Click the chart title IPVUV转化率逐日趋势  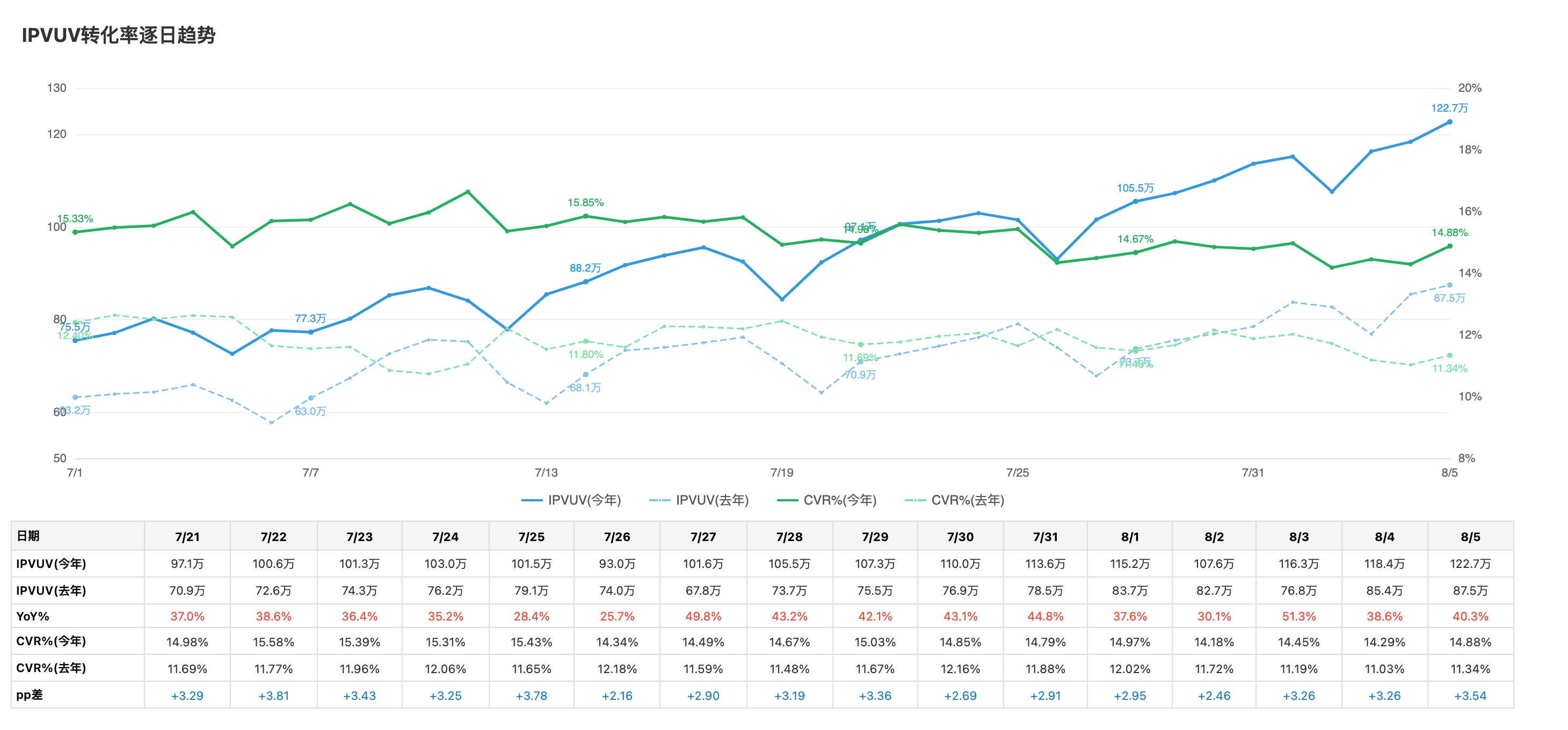click(119, 35)
